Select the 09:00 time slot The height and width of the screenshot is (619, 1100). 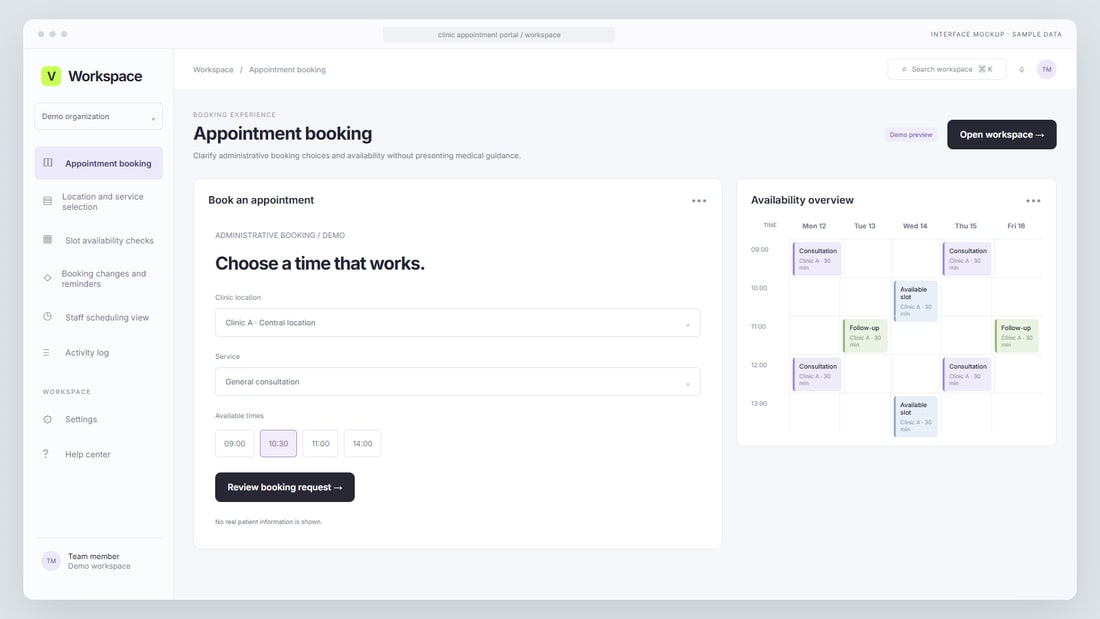click(234, 444)
